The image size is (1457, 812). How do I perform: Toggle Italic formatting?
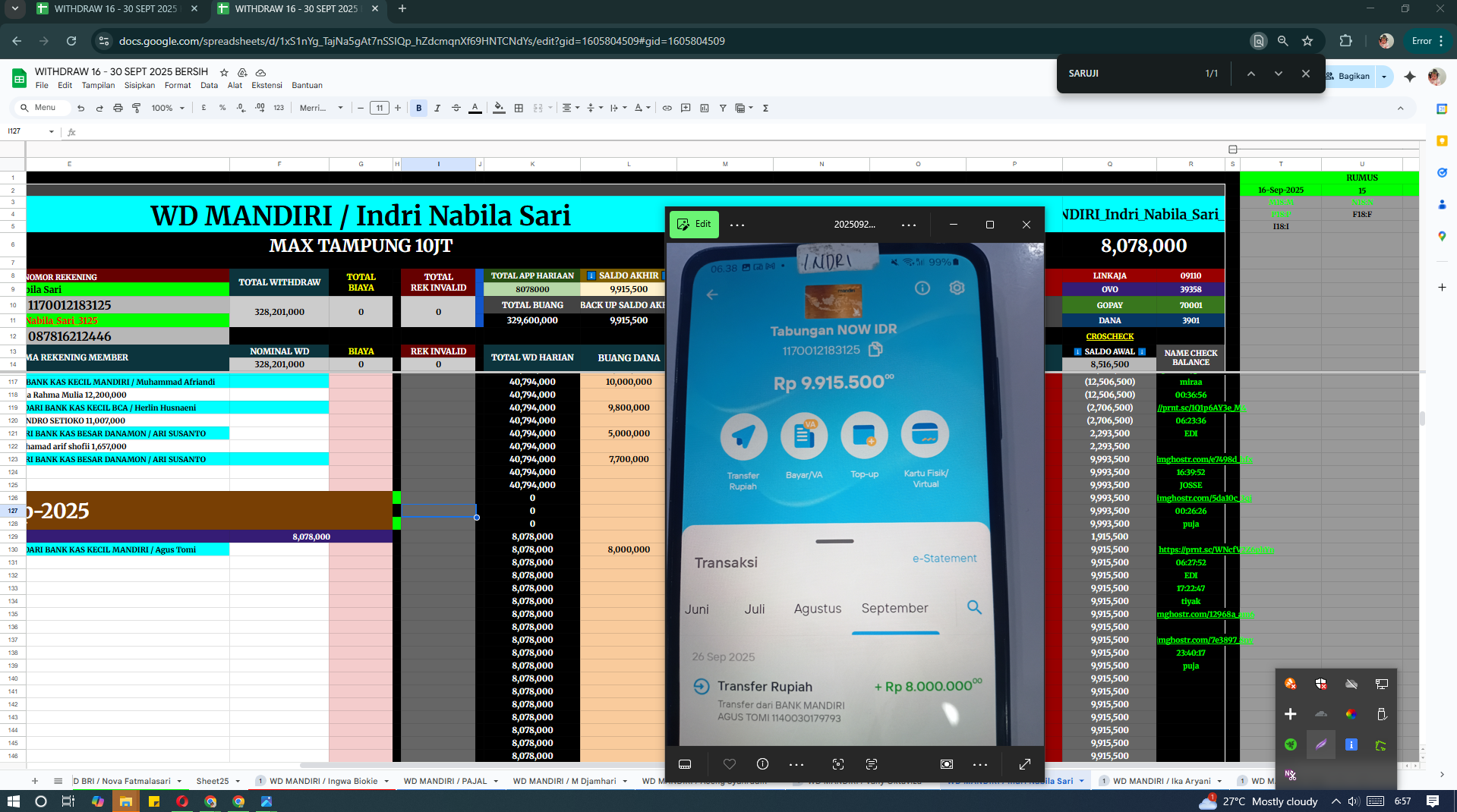click(x=437, y=108)
